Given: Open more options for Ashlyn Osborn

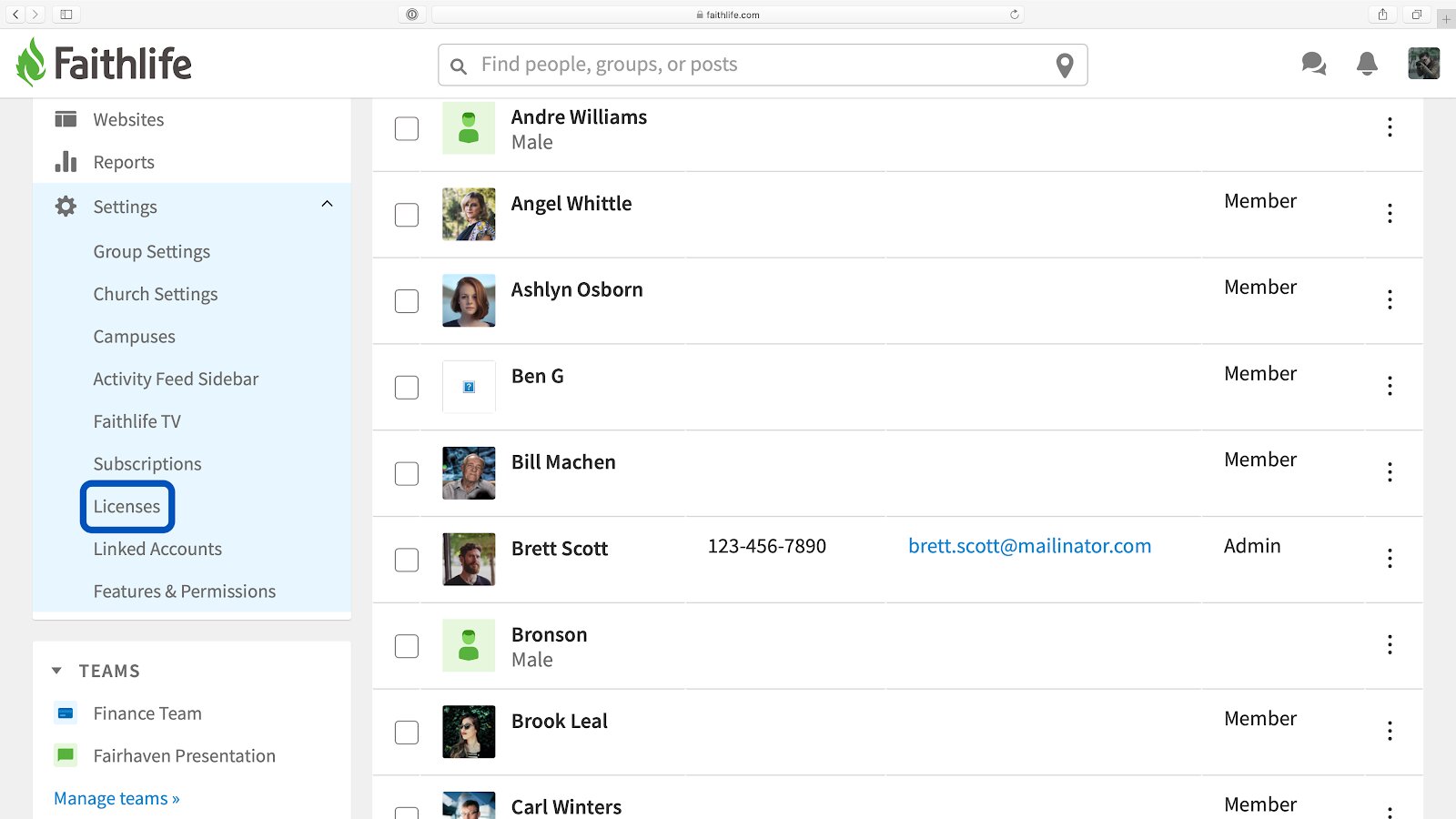Looking at the screenshot, I should (x=1390, y=299).
